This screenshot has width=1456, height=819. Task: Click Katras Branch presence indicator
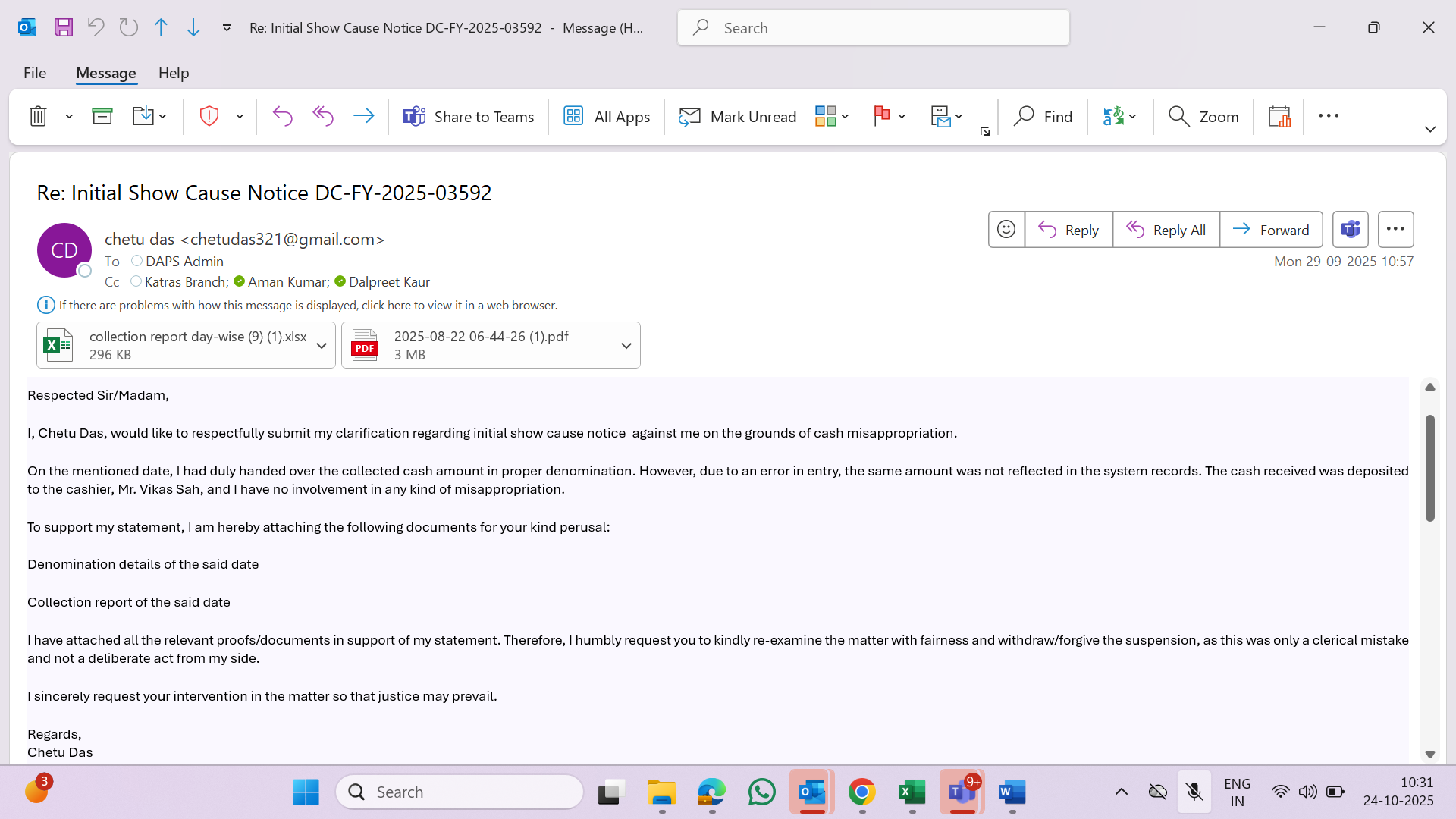pos(136,281)
